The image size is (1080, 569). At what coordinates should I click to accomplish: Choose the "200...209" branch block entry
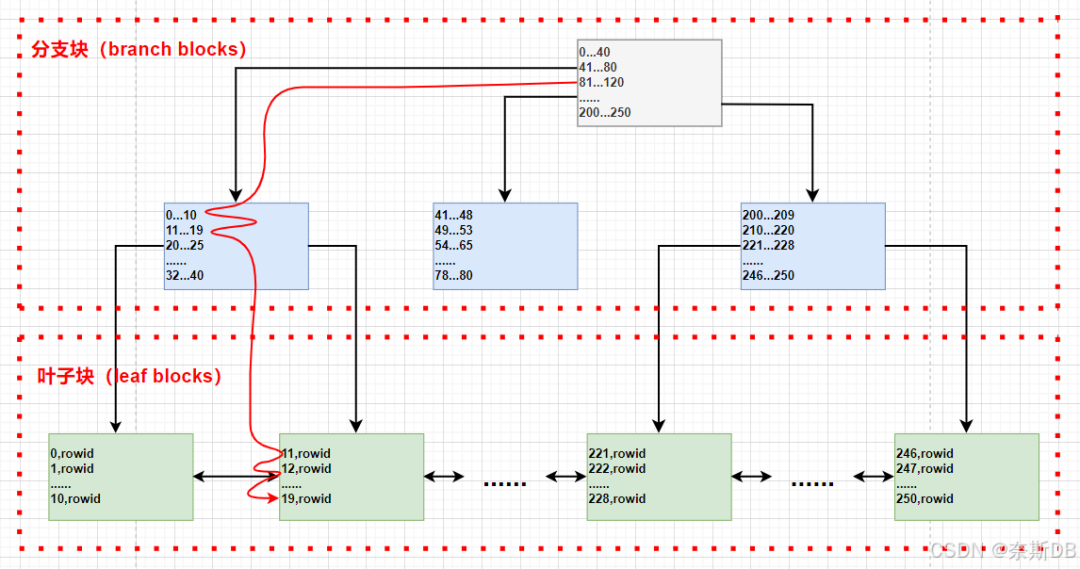click(x=769, y=216)
